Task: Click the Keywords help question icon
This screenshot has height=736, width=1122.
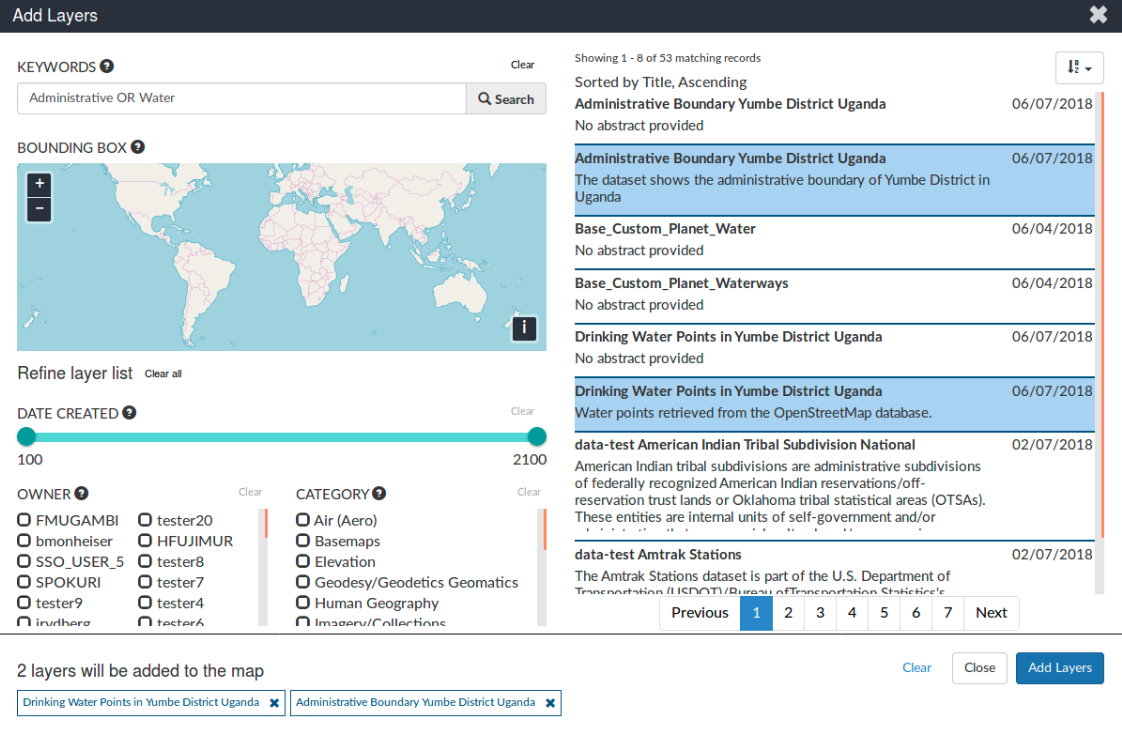Action: (107, 67)
